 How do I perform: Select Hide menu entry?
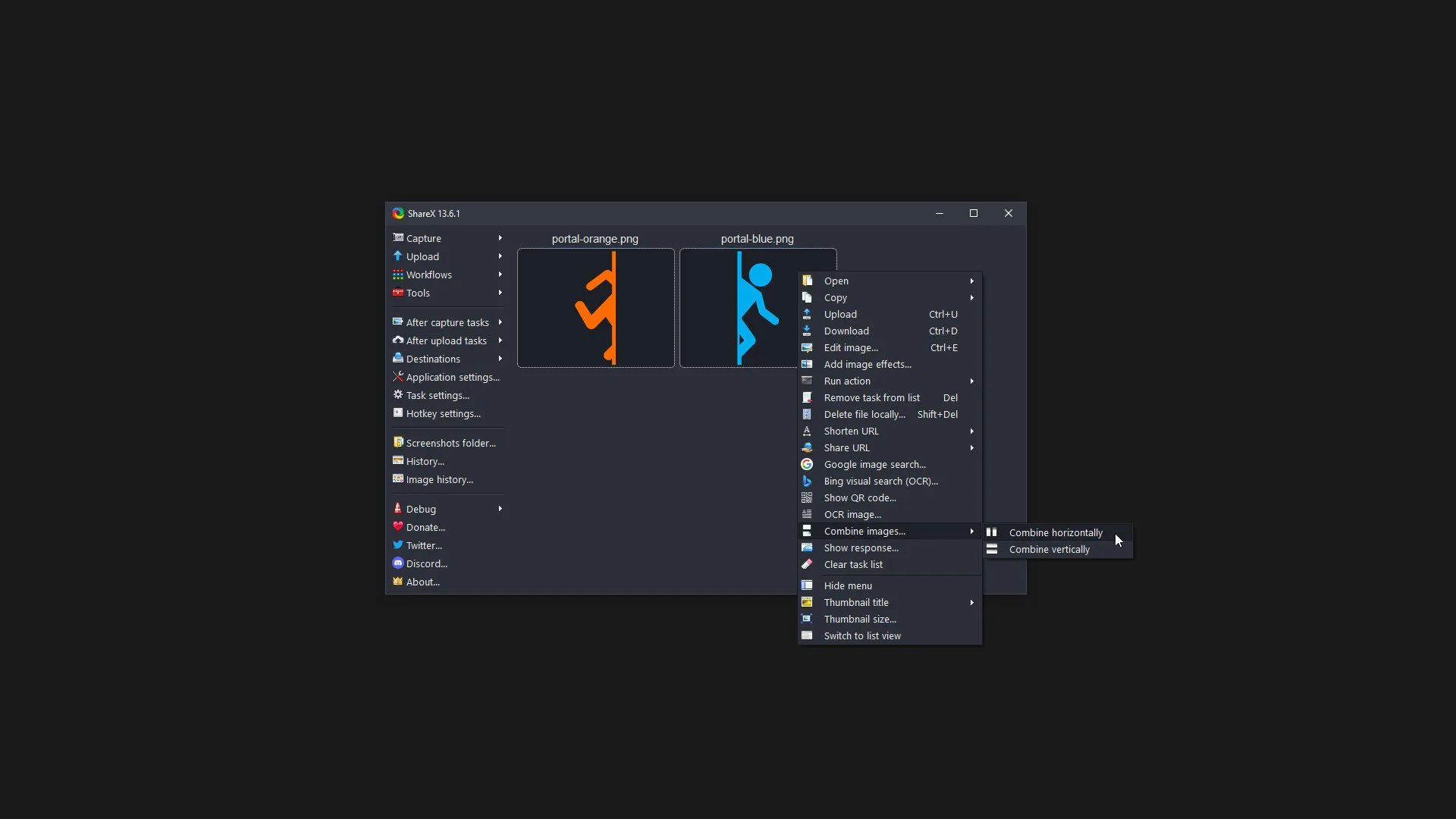click(x=890, y=585)
